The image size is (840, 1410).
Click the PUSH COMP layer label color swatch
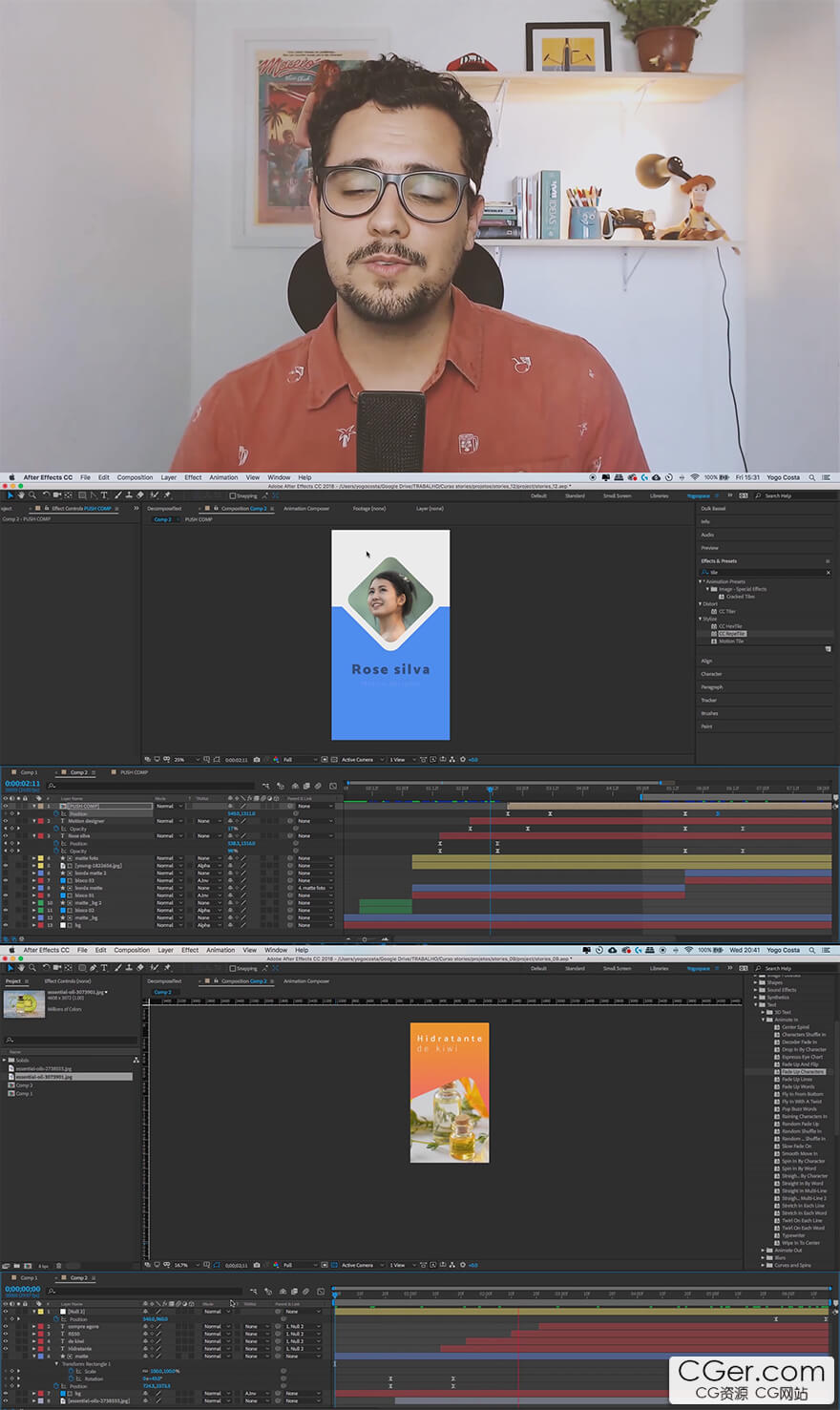coord(40,806)
